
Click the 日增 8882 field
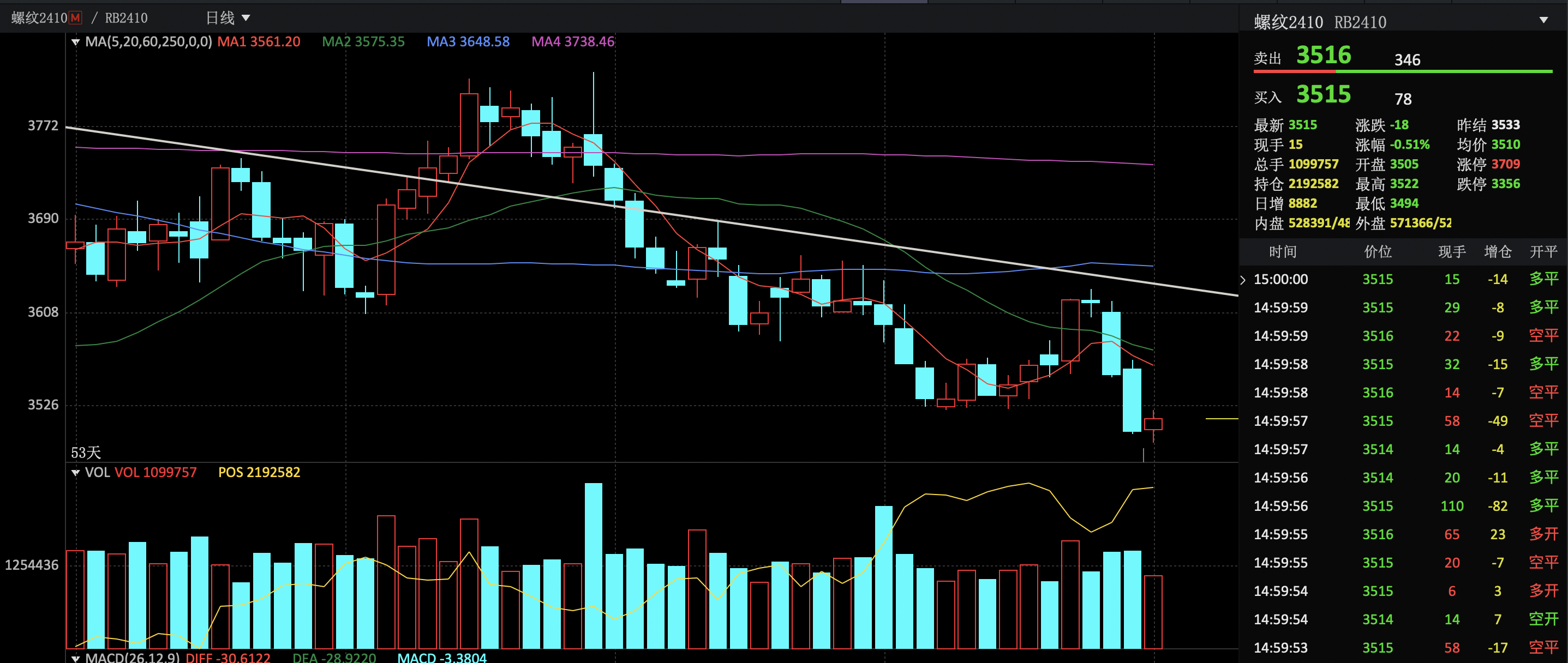pyautogui.click(x=1285, y=203)
